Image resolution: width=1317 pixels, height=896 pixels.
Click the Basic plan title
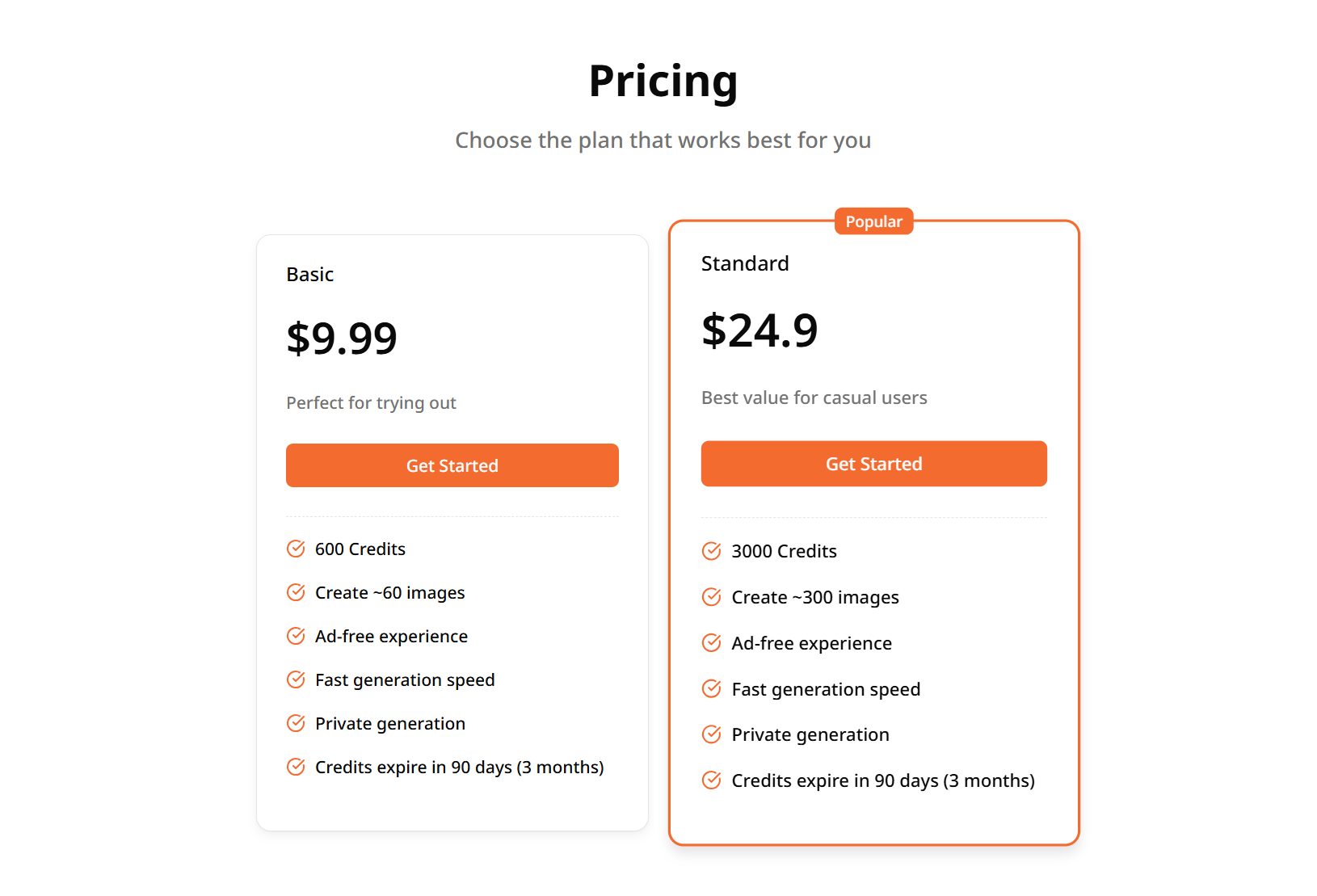[309, 275]
